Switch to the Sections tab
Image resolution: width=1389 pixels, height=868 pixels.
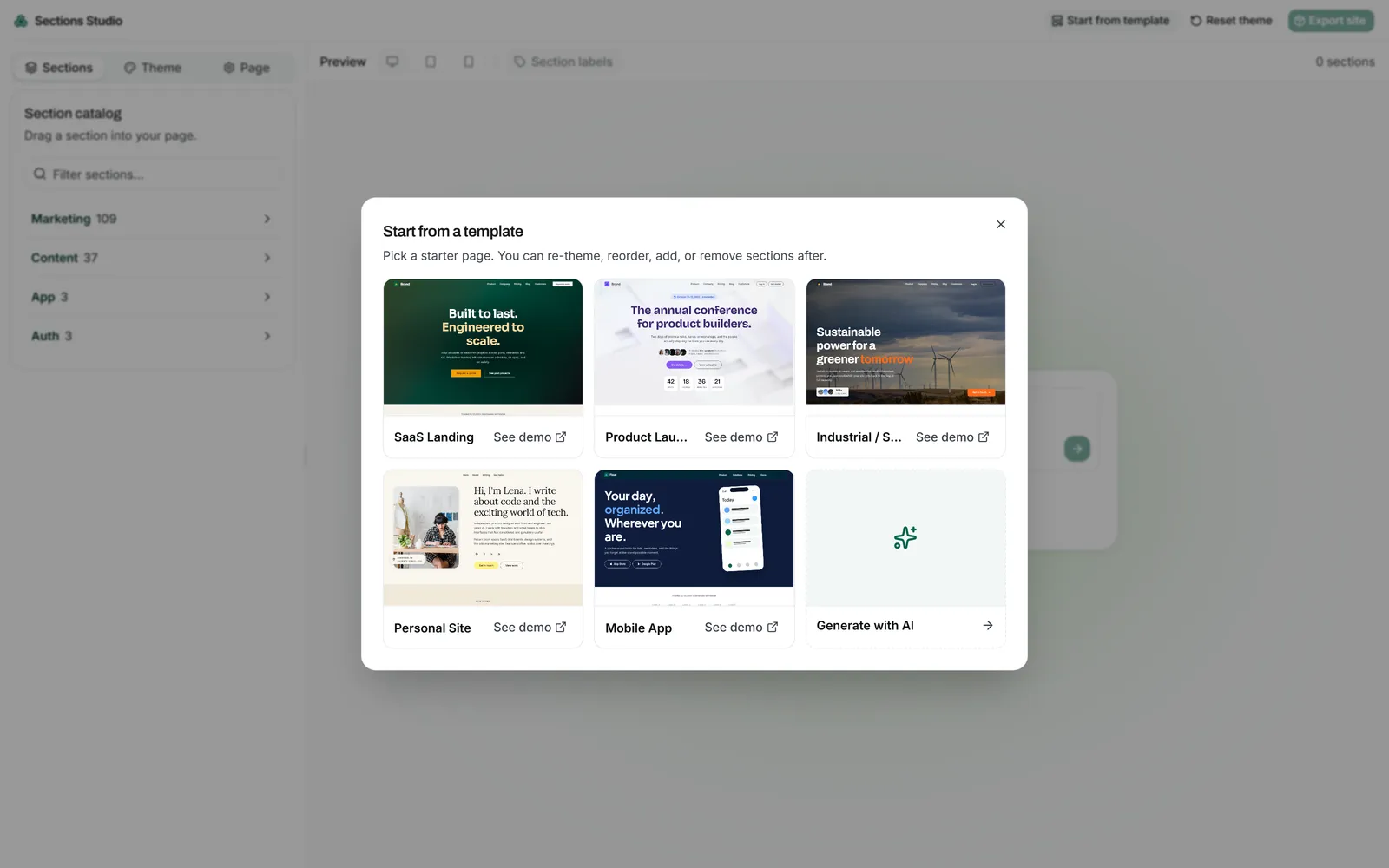click(59, 68)
